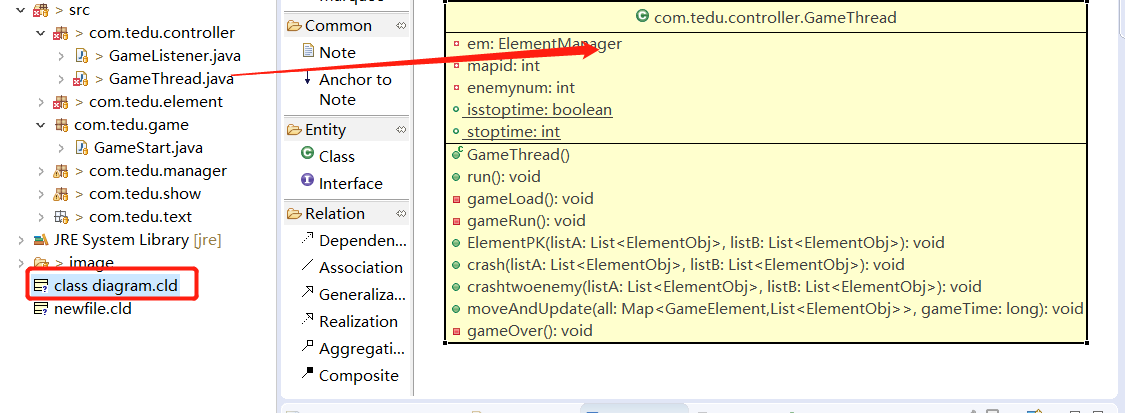Select method run(): void
This screenshot has height=413, width=1125.
click(504, 176)
